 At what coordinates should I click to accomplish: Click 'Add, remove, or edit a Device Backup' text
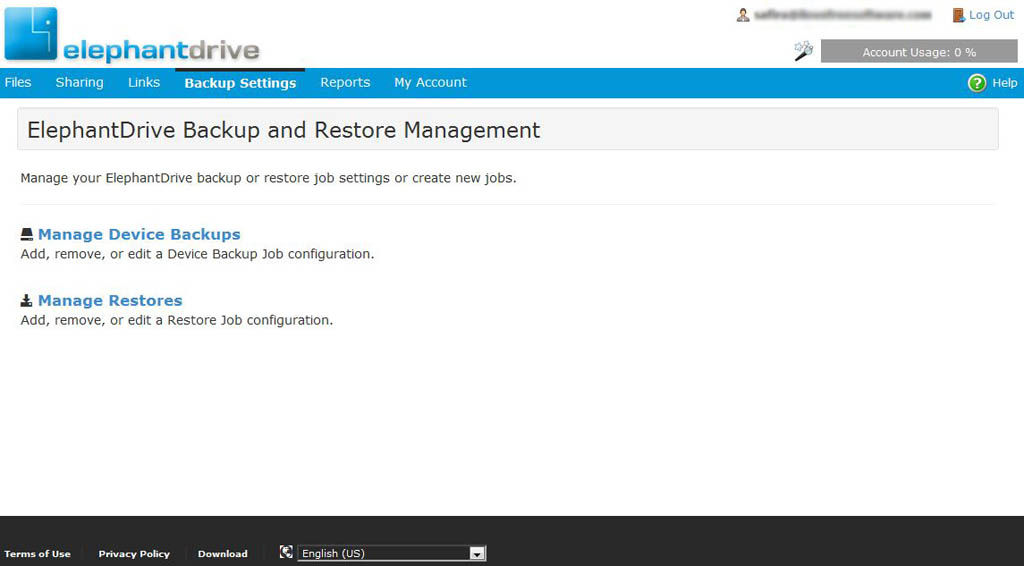[197, 254]
